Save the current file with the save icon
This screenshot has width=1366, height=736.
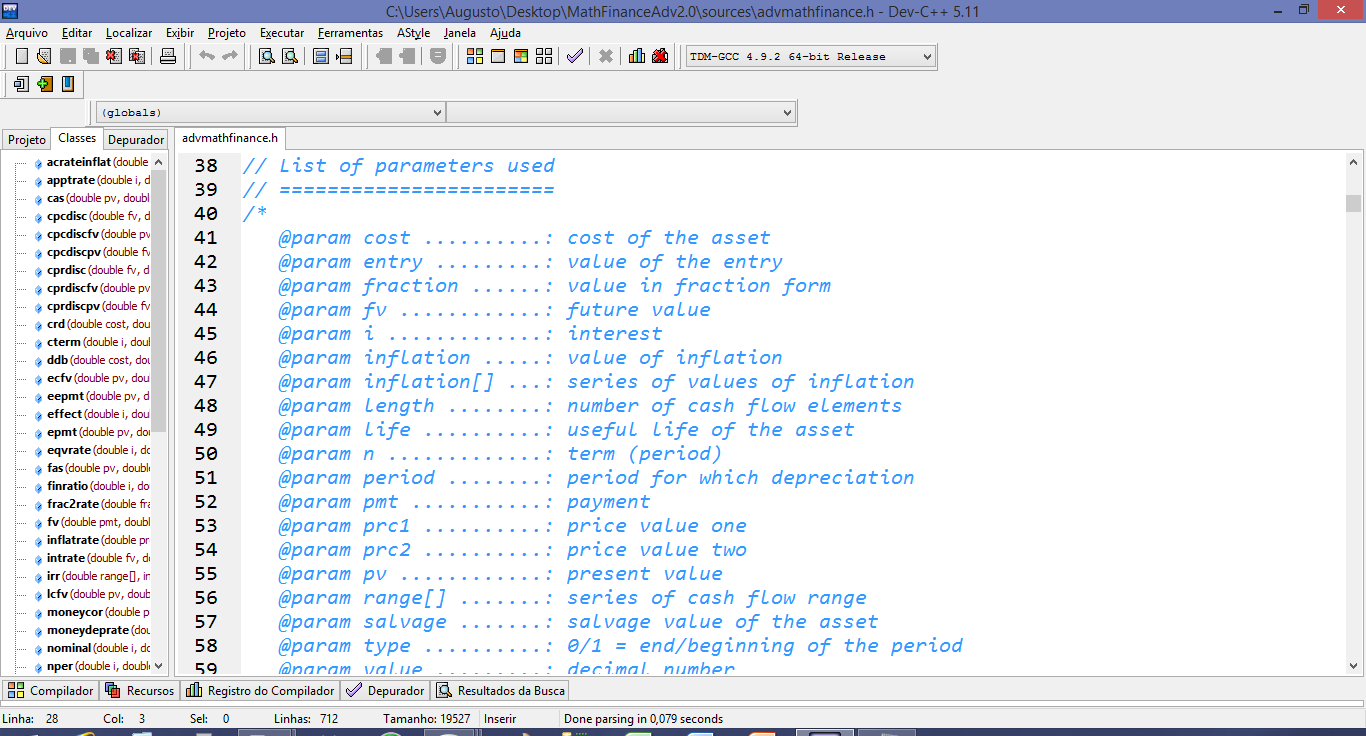pyautogui.click(x=68, y=56)
